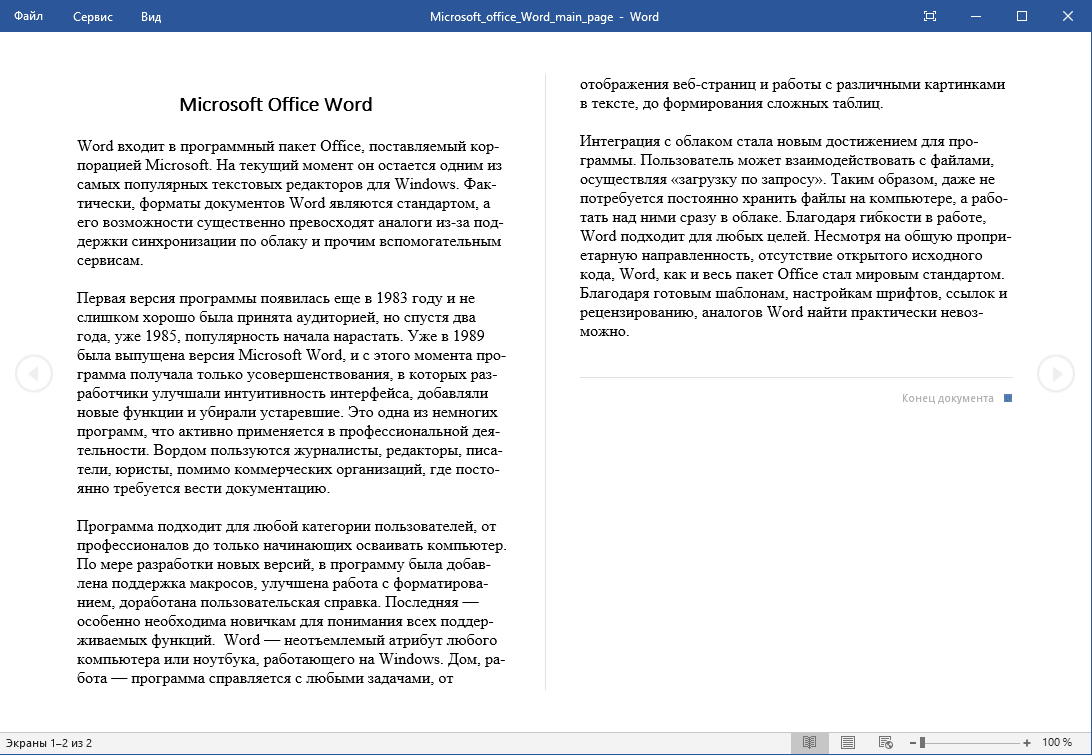Open the Сервис menu
Viewport: 1092px width, 755px height.
pyautogui.click(x=93, y=17)
